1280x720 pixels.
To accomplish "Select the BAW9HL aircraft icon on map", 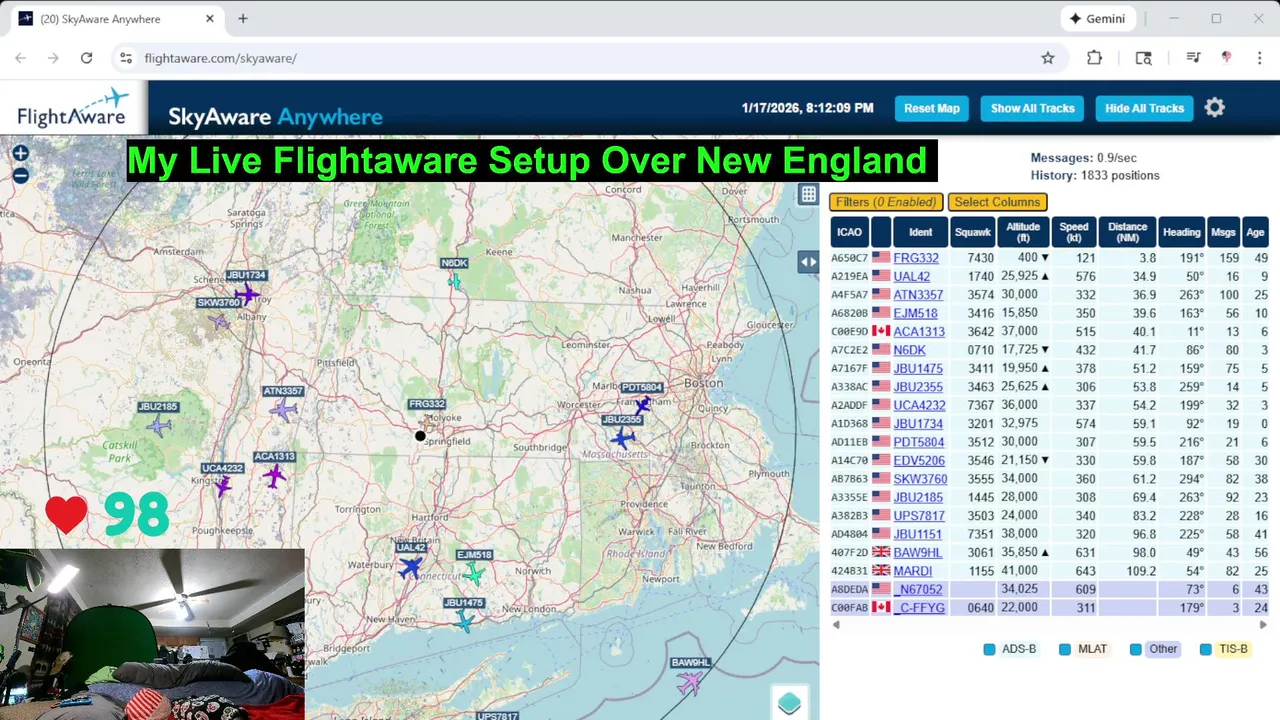I will click(x=690, y=682).
